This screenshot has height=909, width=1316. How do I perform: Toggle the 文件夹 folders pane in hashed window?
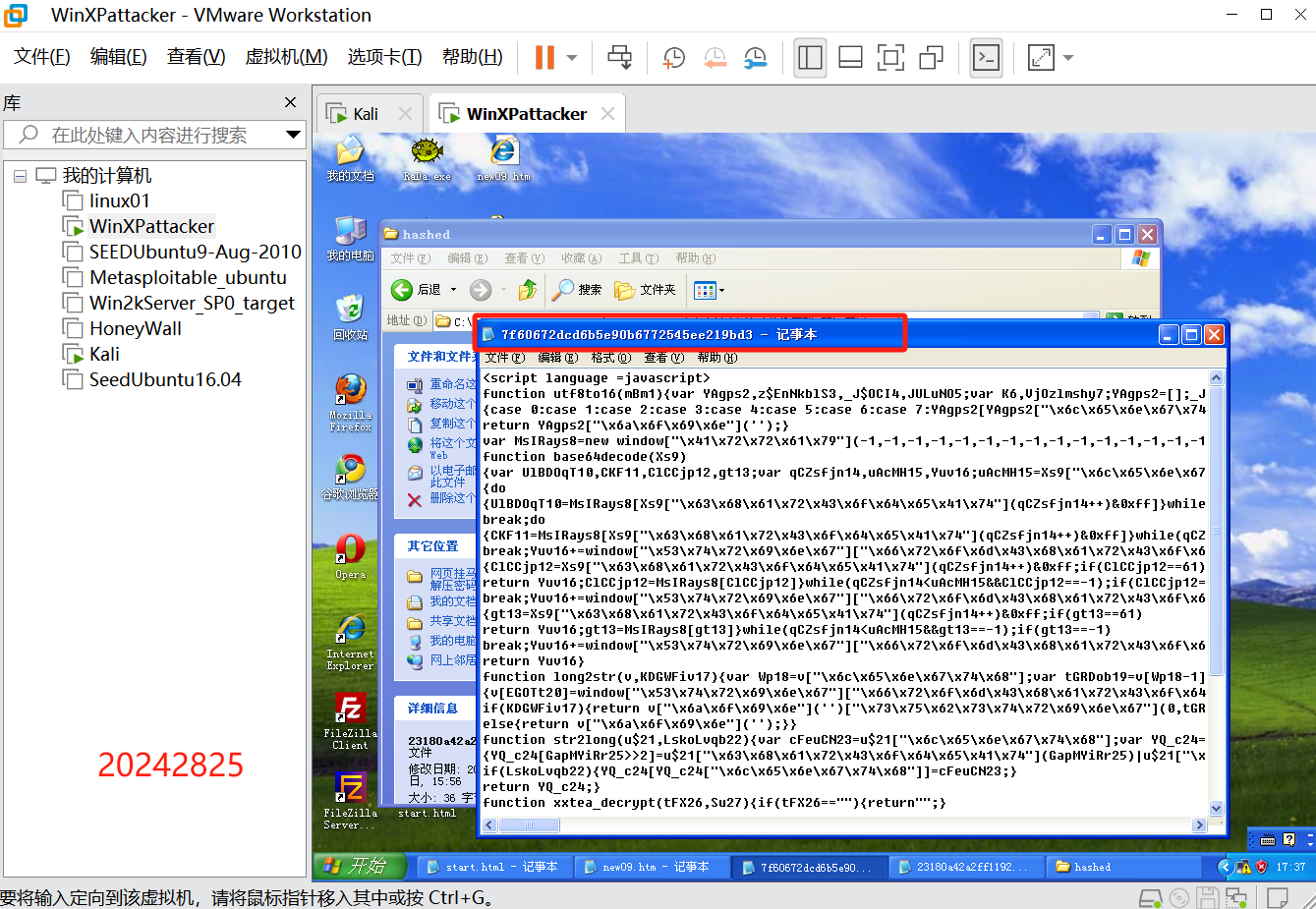click(645, 290)
